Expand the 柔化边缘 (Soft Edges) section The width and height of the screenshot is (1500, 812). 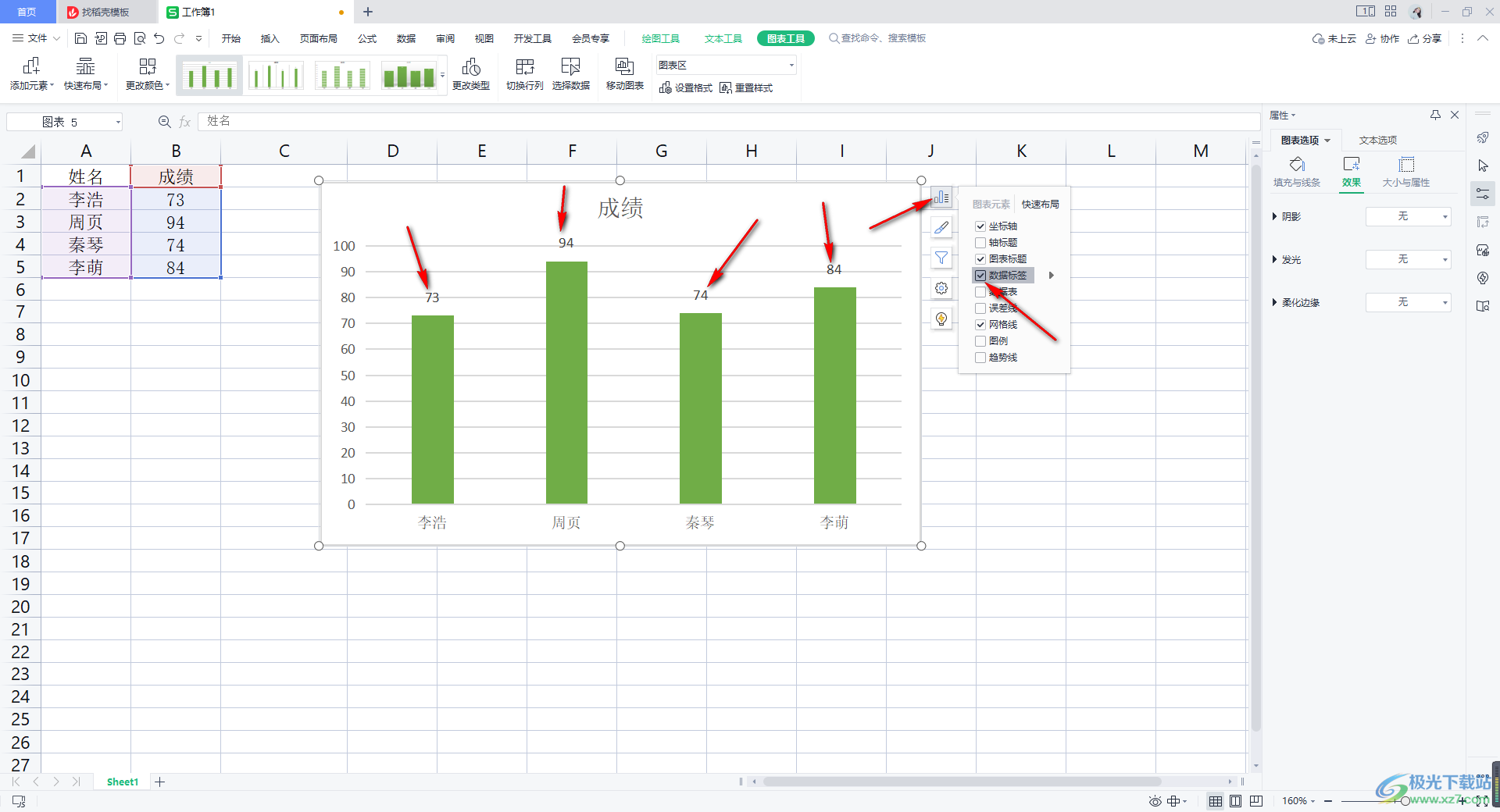coord(1274,302)
